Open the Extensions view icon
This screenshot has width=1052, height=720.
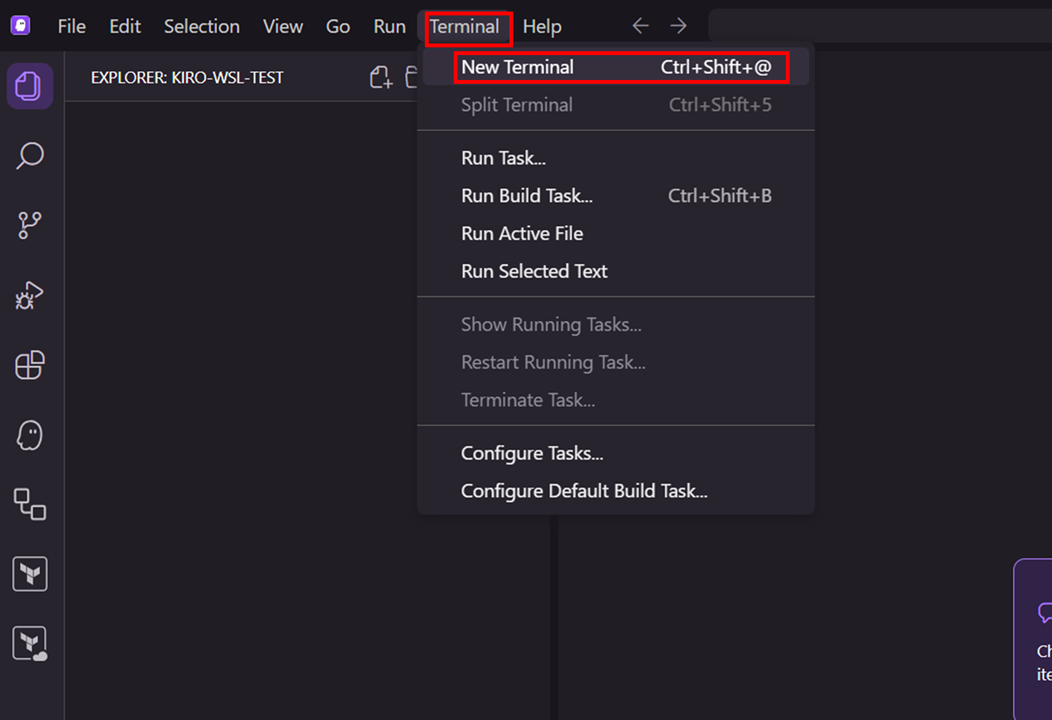click(30, 366)
